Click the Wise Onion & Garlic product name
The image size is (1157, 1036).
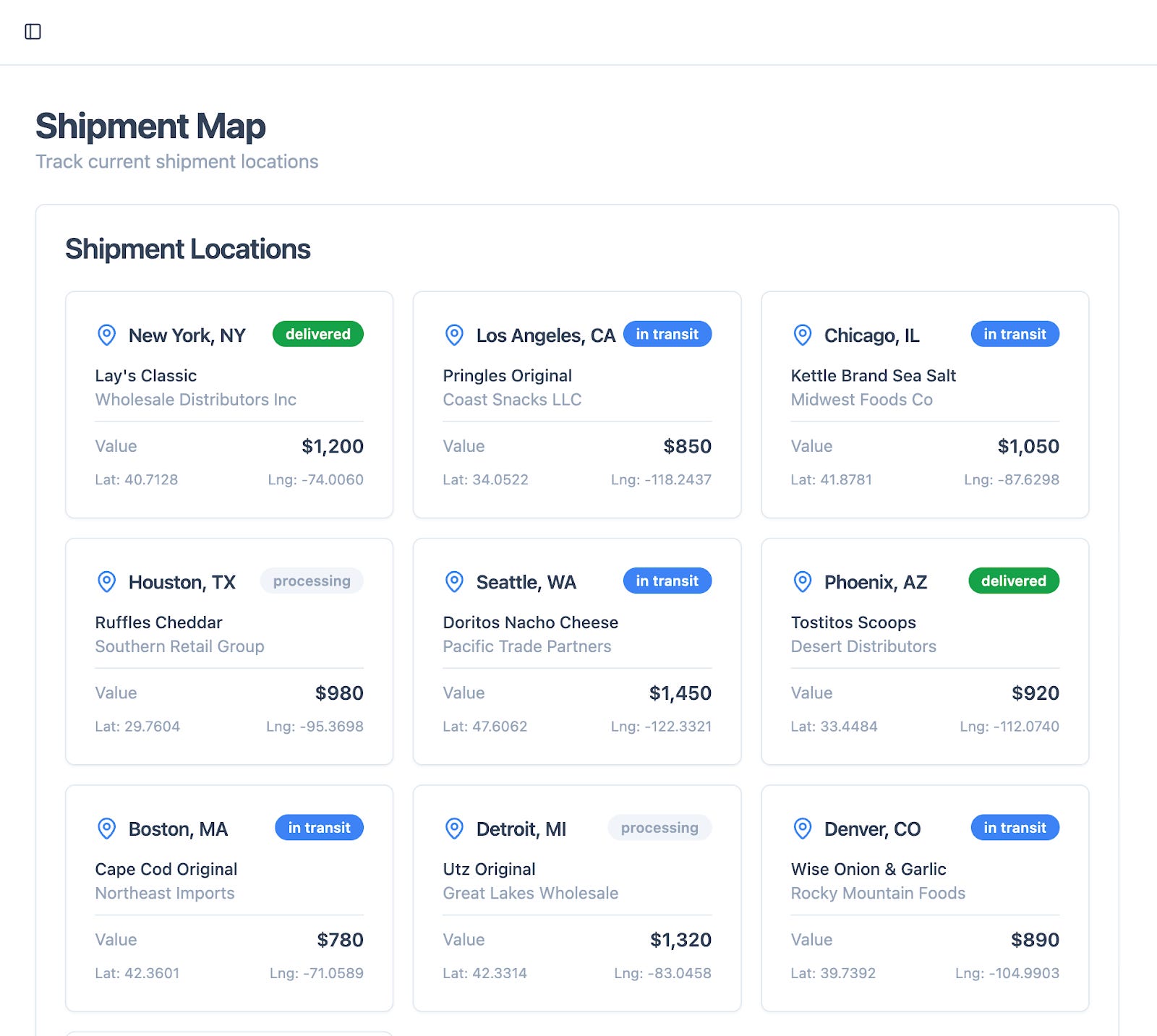click(868, 869)
